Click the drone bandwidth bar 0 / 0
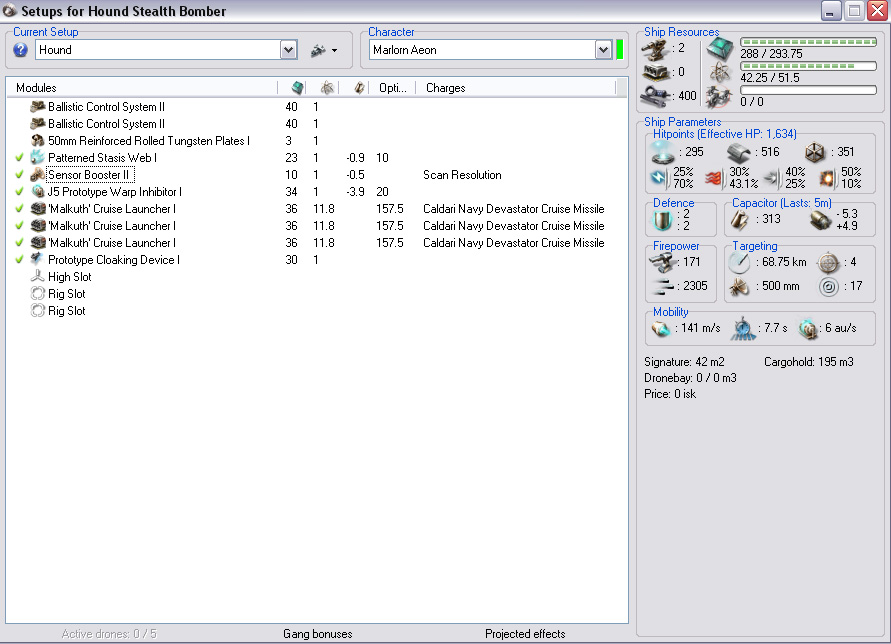 [x=808, y=90]
